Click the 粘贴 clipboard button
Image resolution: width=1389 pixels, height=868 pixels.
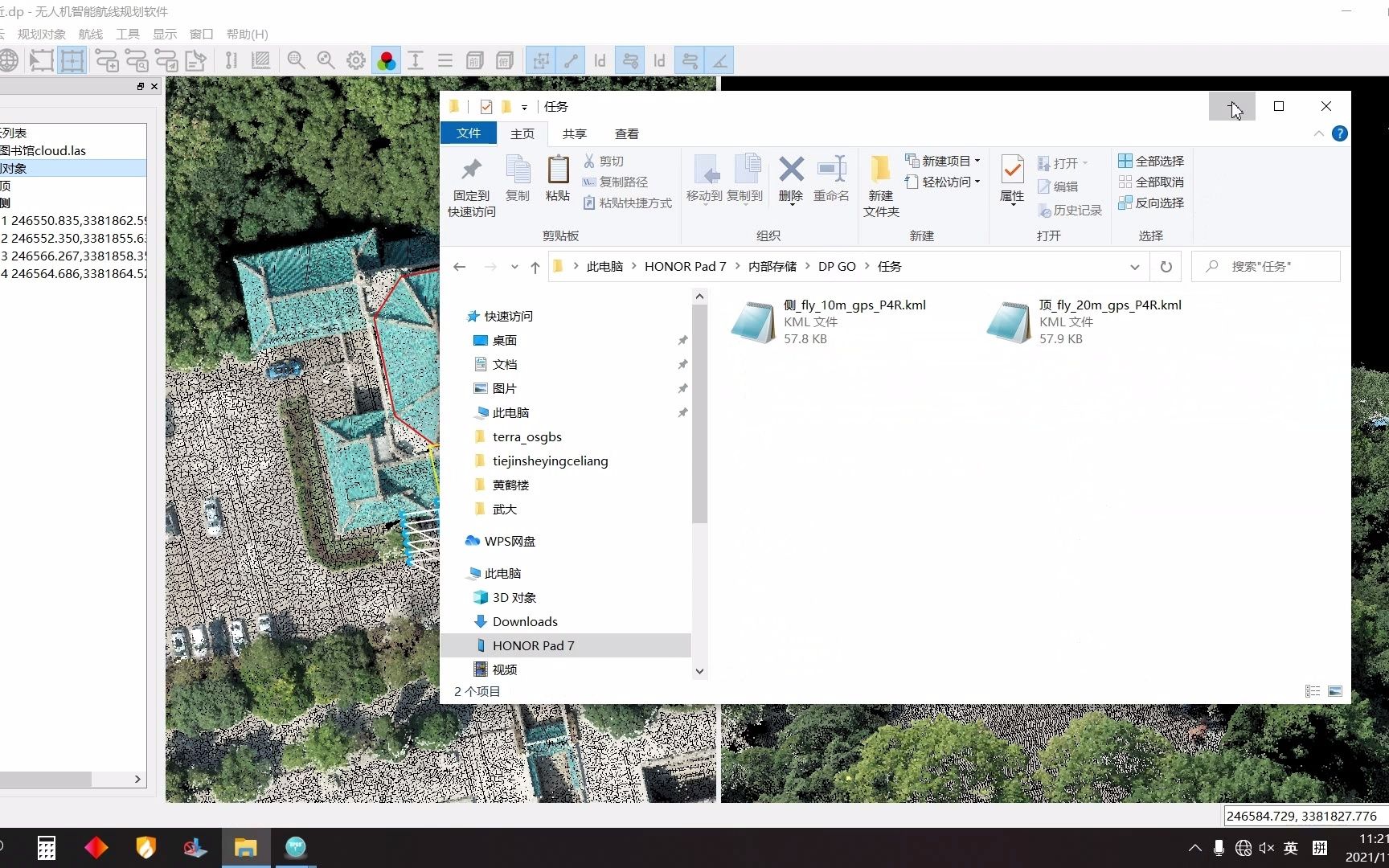[x=558, y=178]
